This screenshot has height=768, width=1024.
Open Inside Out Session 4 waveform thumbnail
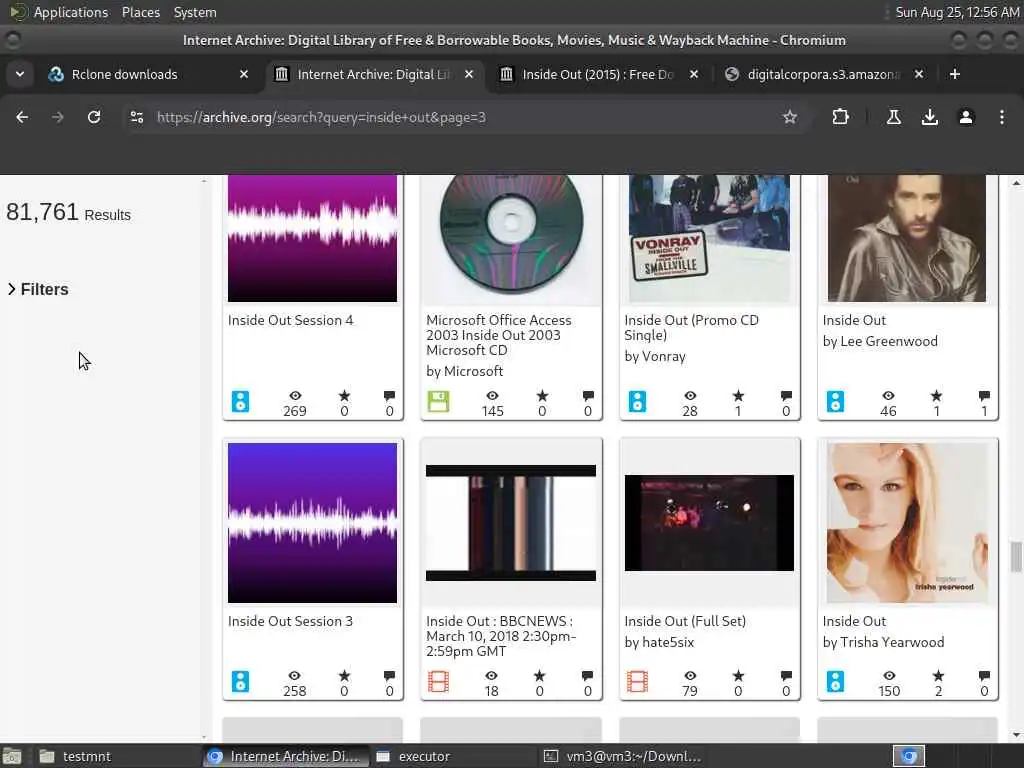[312, 238]
